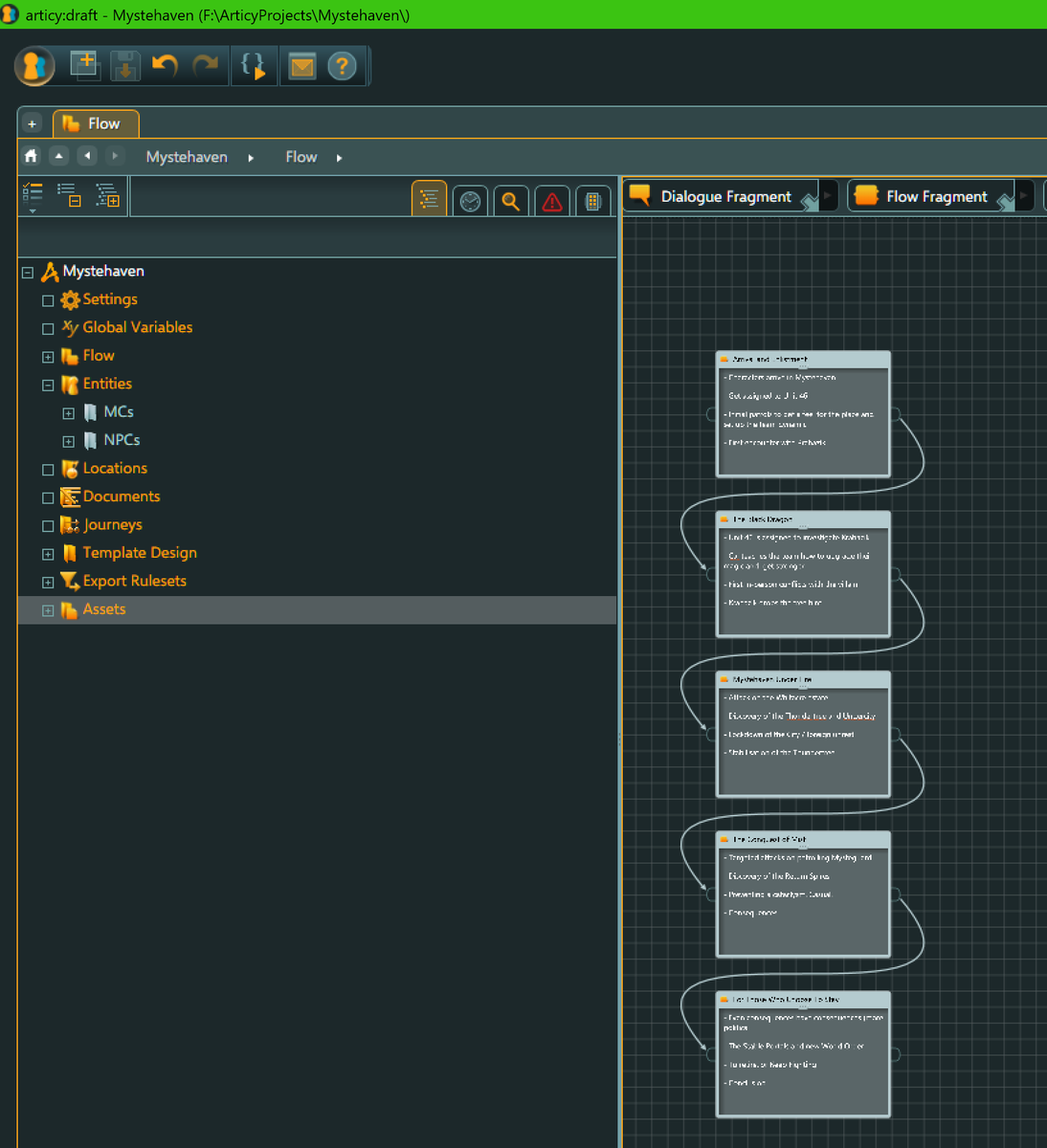Open arrow dropdown after Flow breadcrumb

[x=339, y=158]
